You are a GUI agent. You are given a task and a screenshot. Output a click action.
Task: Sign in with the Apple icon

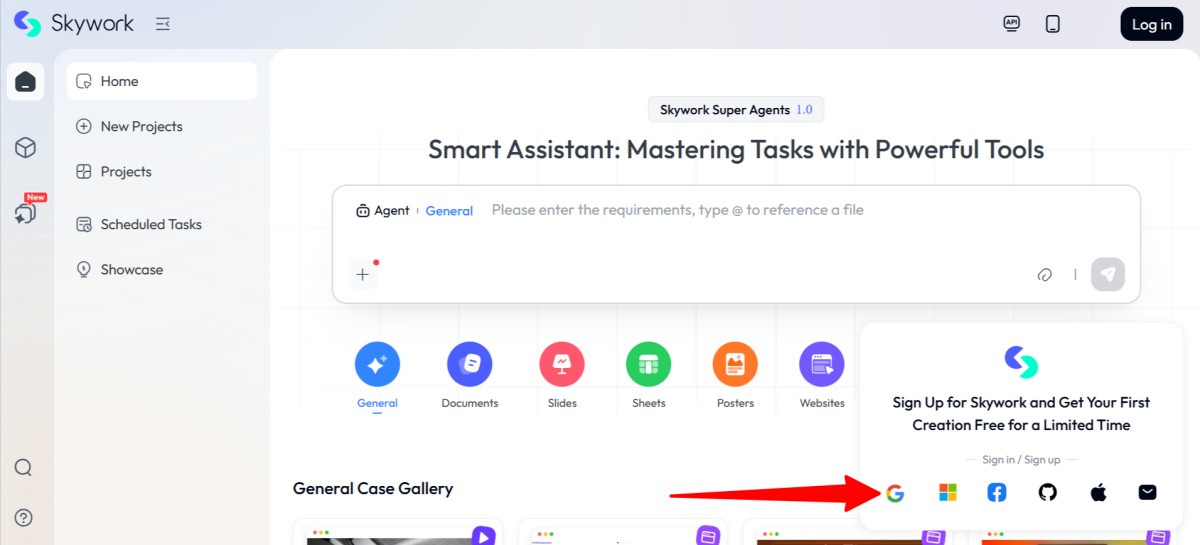pyautogui.click(x=1098, y=492)
